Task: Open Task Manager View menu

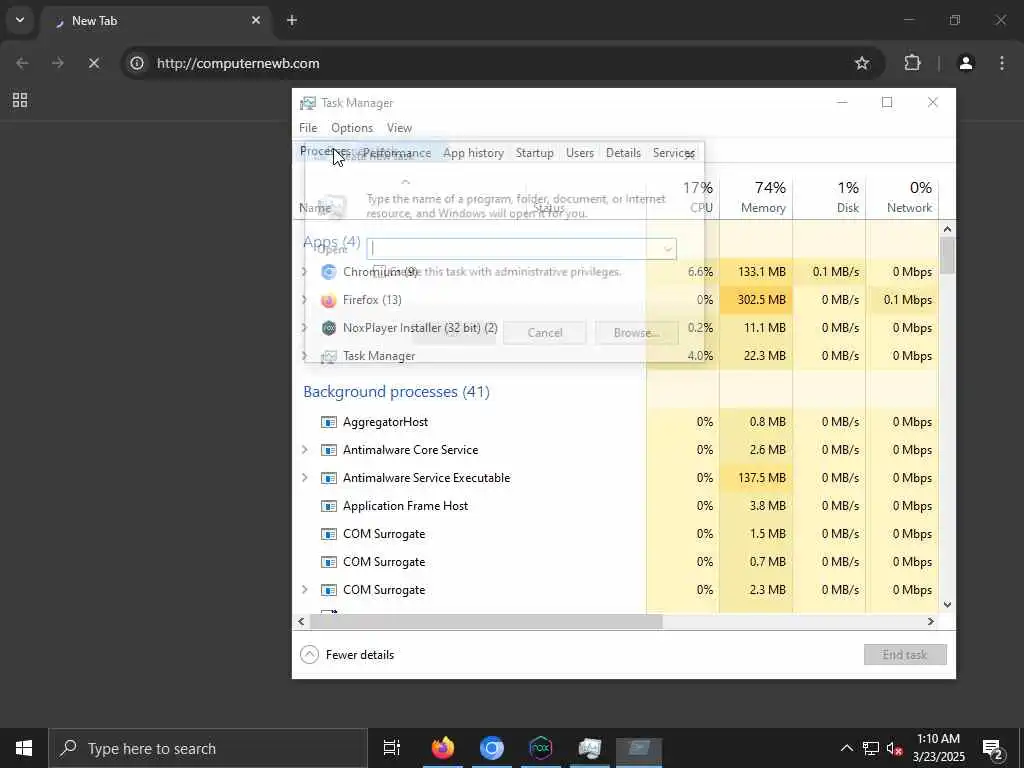Action: pos(399,128)
